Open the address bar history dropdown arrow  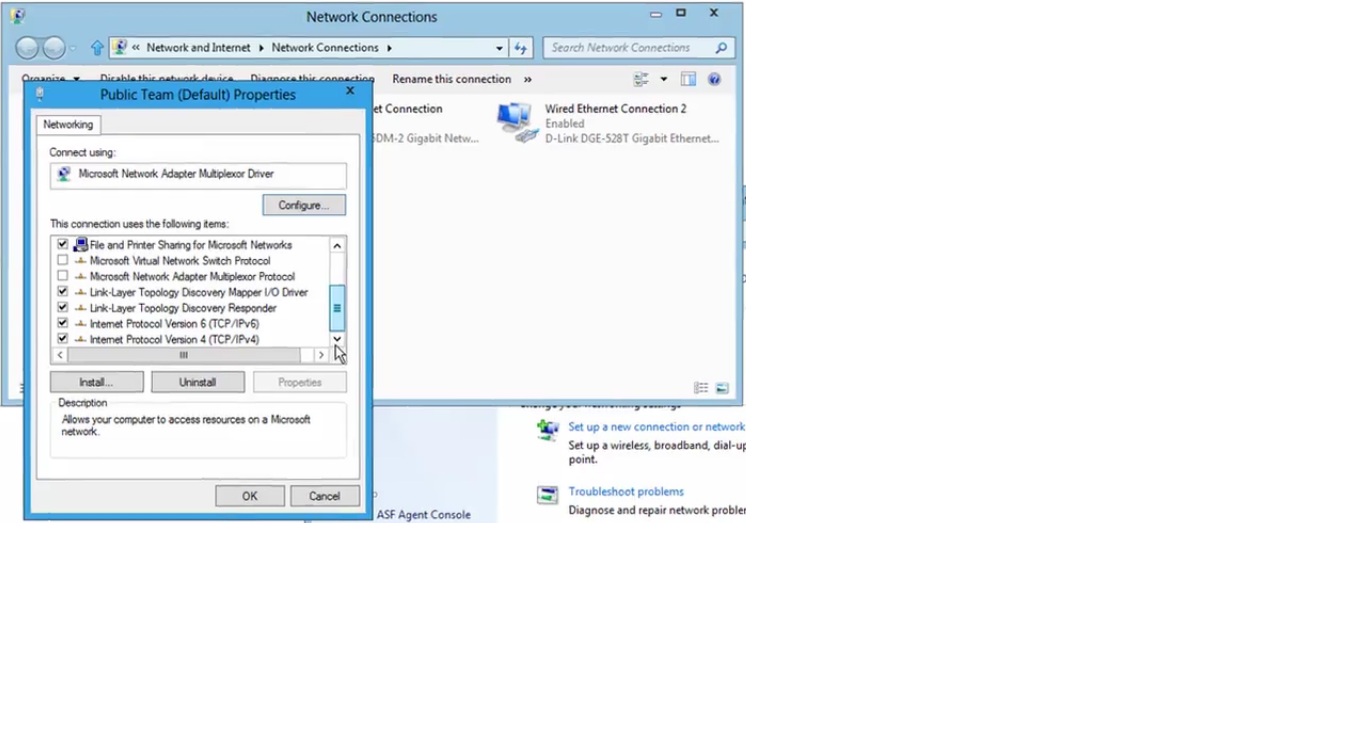[499, 48]
